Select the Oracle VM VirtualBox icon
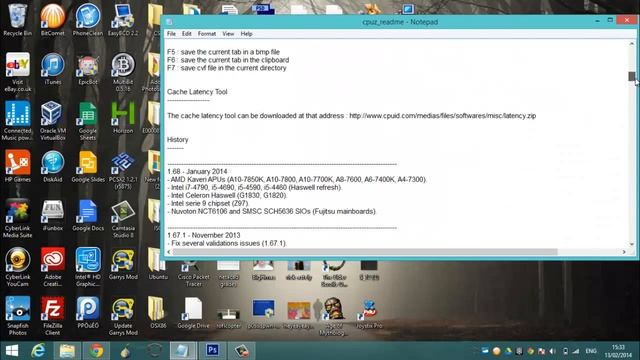 tap(53, 121)
